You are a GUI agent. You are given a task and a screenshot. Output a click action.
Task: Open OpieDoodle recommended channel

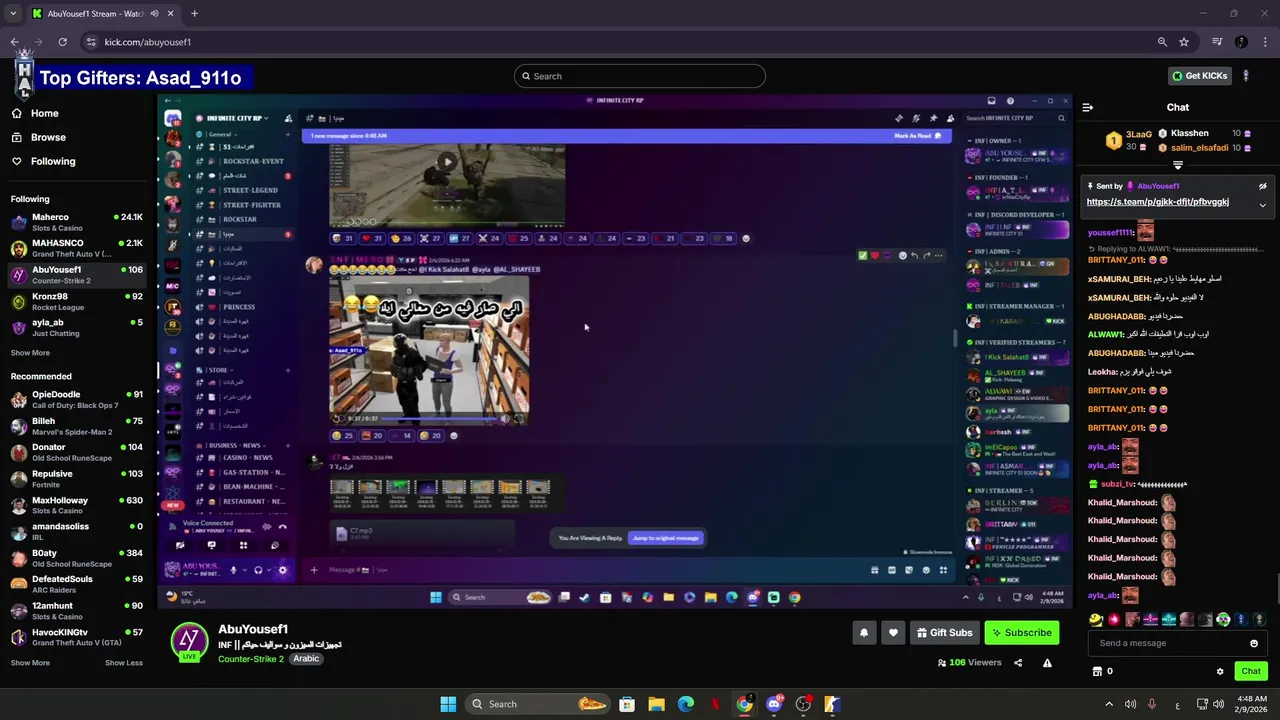point(77,399)
